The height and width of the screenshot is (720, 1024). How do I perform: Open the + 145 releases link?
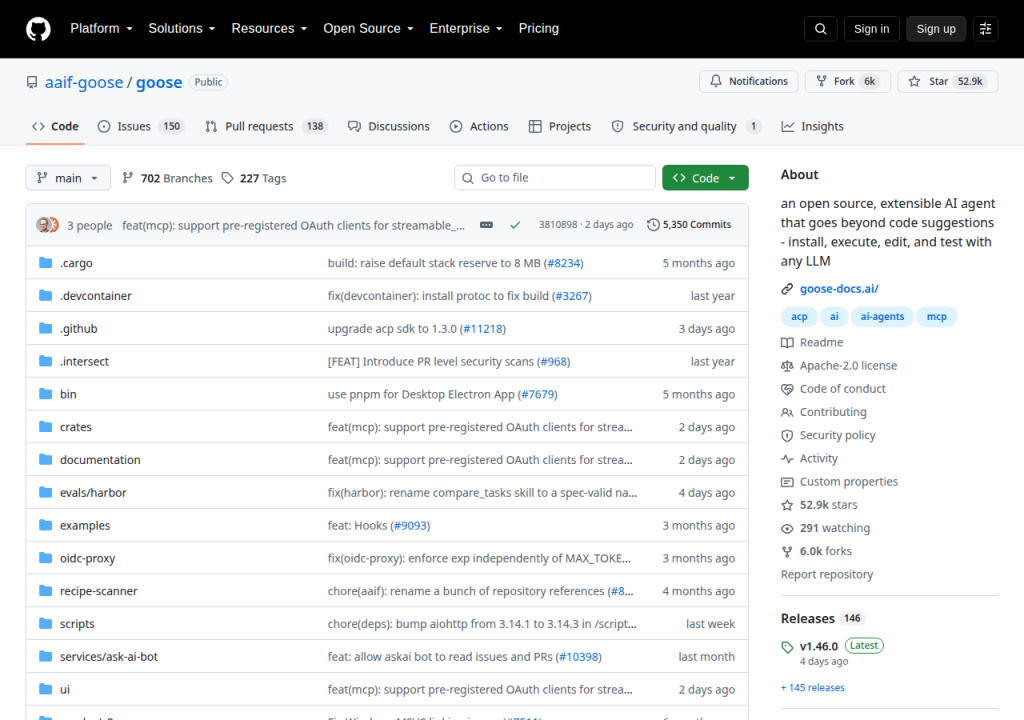coord(812,687)
